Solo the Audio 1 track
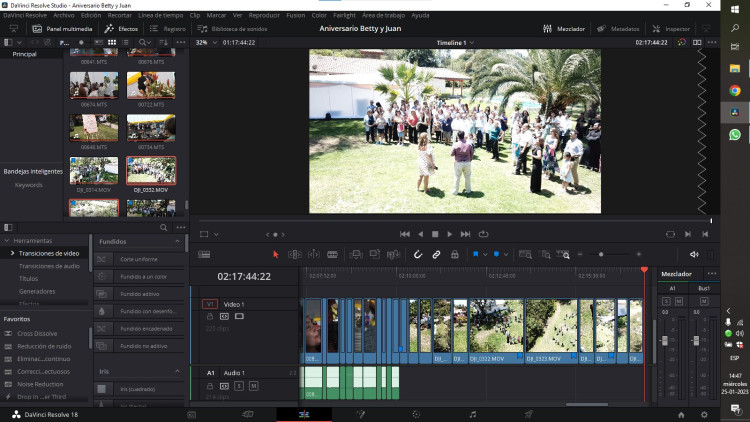The width and height of the screenshot is (750, 422). coord(239,386)
